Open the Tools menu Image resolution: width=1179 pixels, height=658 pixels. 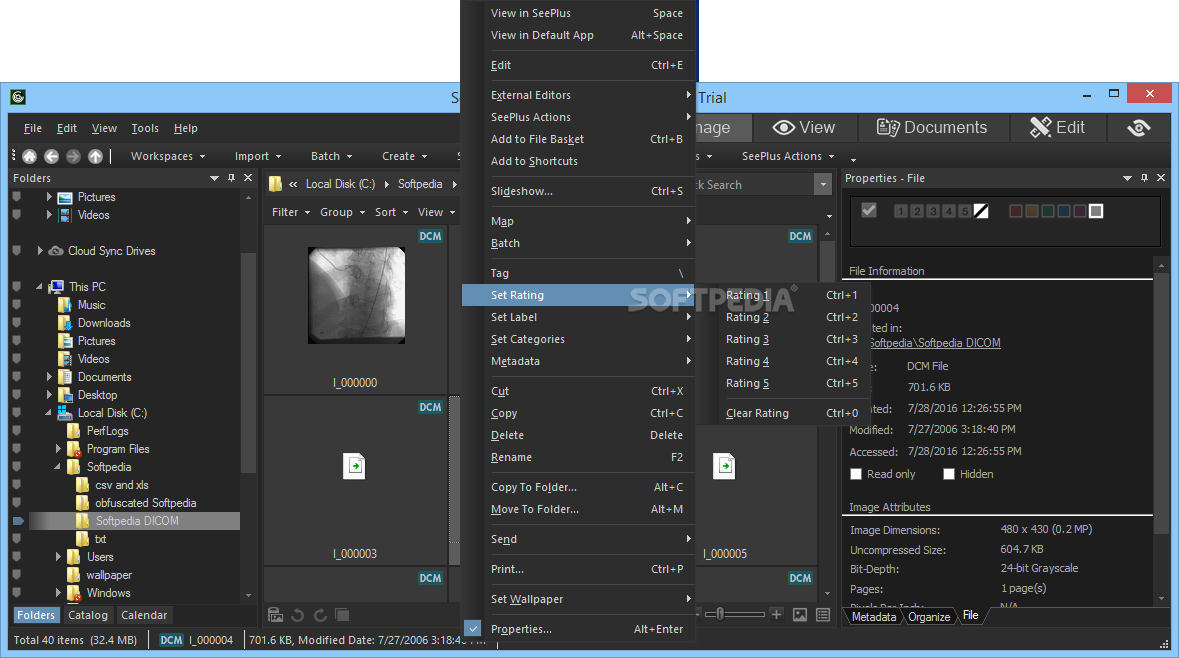[145, 128]
